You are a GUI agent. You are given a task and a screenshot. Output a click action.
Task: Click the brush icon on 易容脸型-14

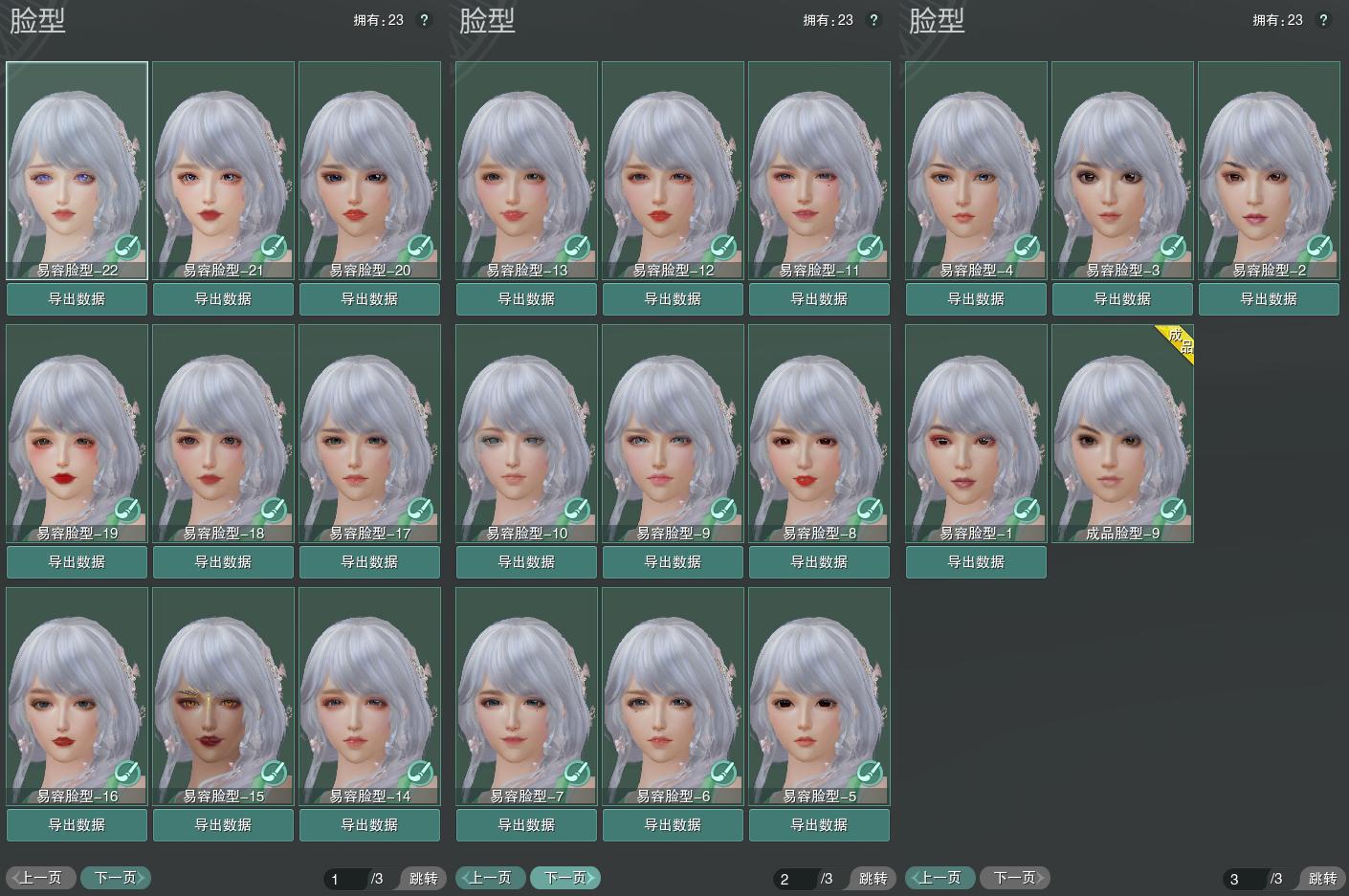pos(420,774)
